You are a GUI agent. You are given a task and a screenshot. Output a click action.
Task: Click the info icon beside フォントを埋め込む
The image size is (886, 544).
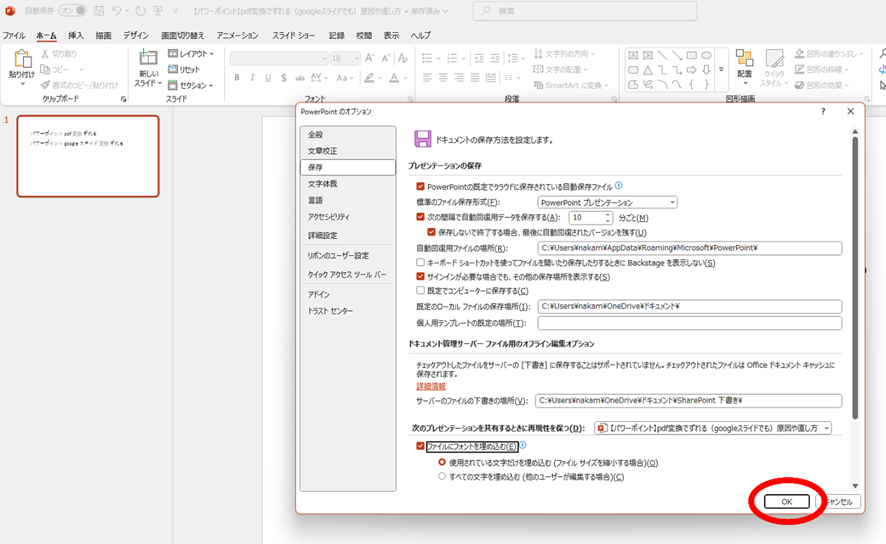(523, 446)
